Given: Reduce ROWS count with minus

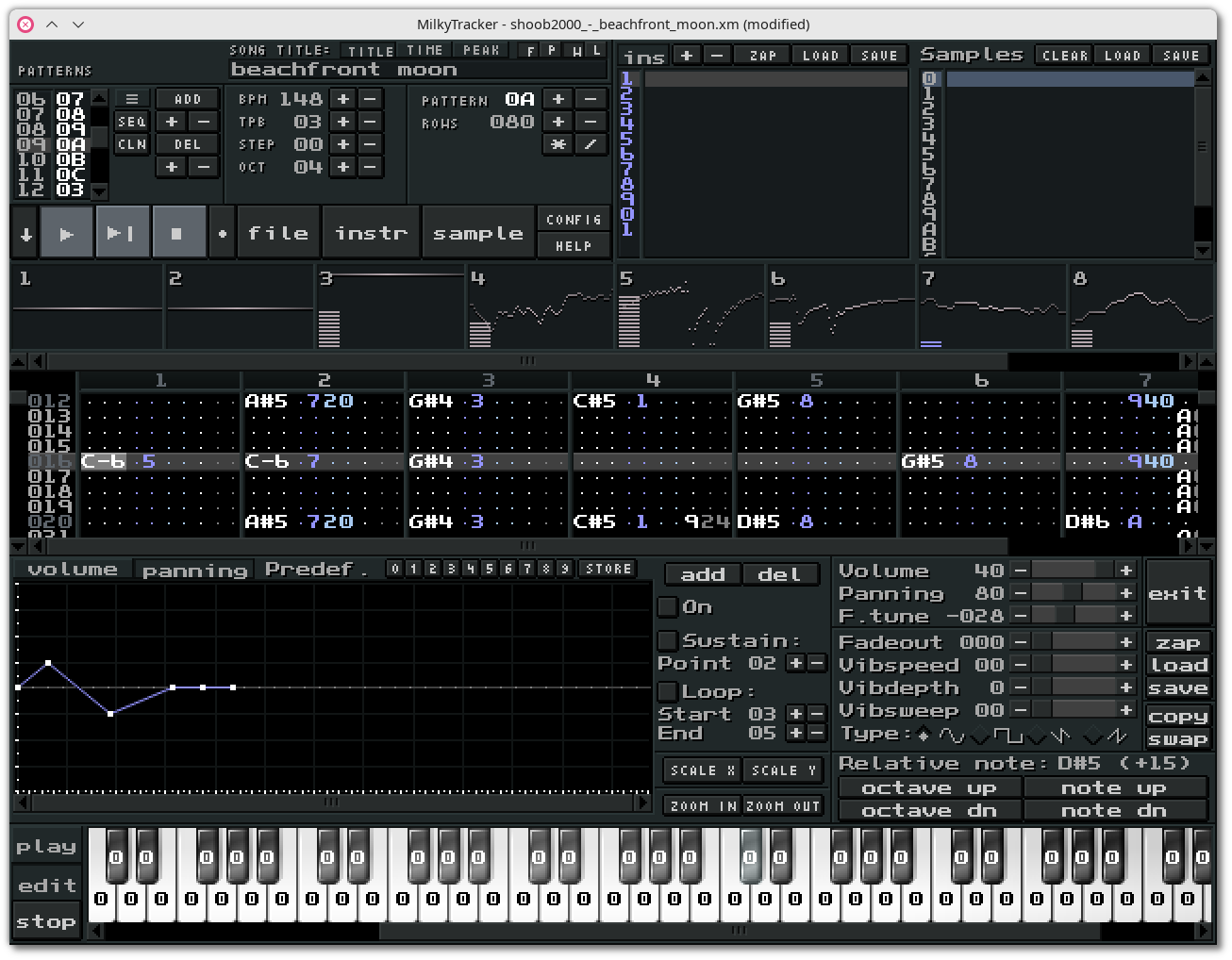Looking at the screenshot, I should click(x=591, y=122).
